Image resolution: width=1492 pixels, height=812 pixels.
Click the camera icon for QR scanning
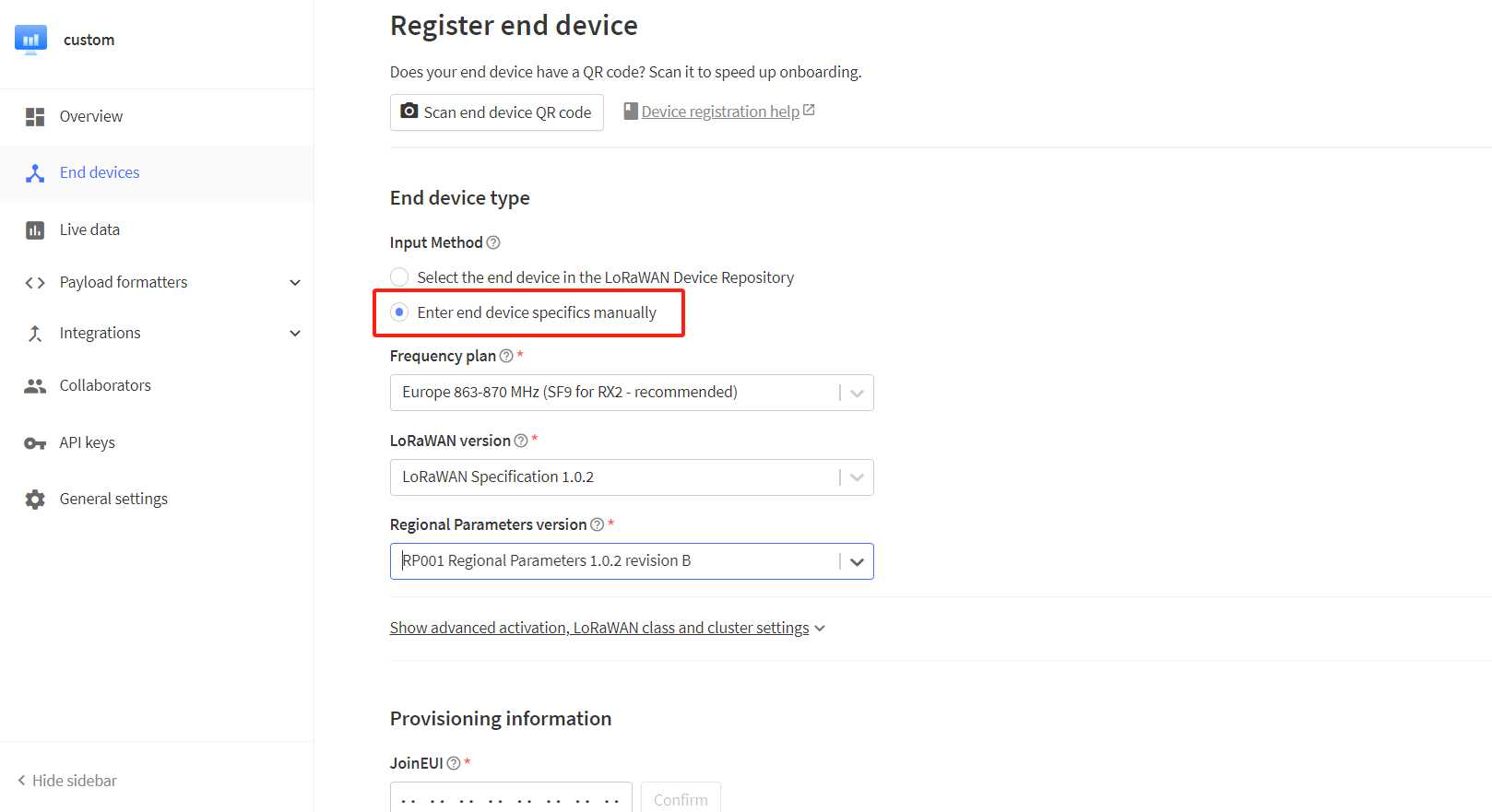click(x=409, y=112)
